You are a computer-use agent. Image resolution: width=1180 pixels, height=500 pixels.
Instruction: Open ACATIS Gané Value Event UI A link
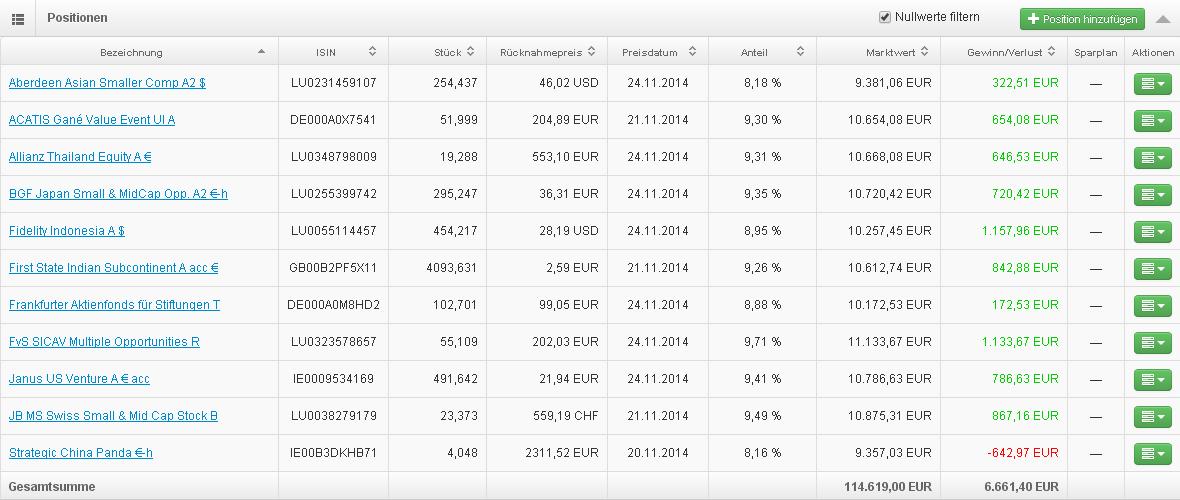coord(92,120)
